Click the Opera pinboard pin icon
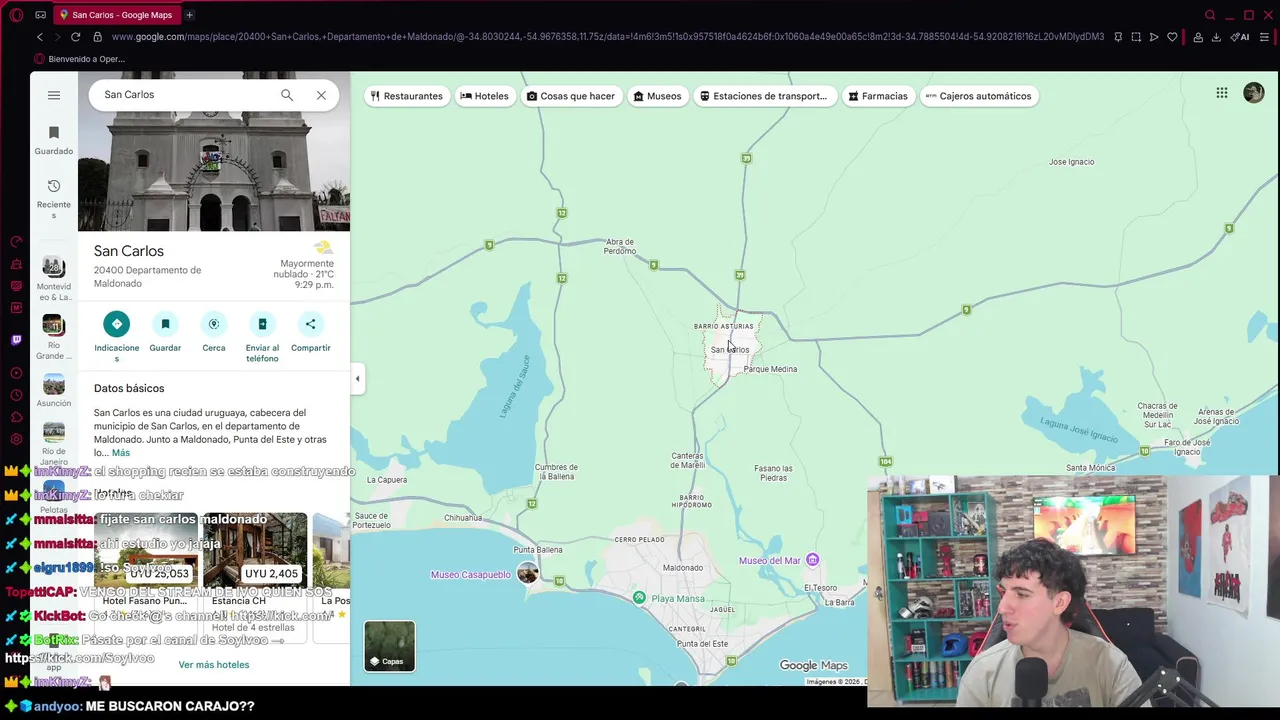 point(1118,37)
